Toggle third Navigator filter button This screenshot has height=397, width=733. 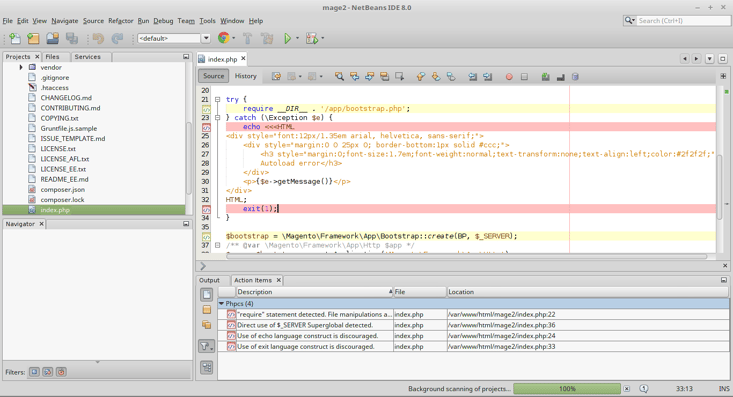click(x=61, y=372)
